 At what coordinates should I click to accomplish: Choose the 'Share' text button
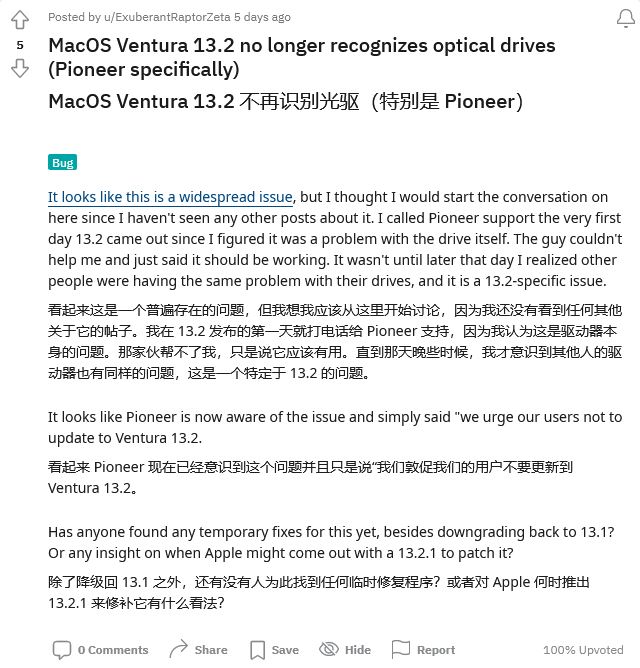211,650
